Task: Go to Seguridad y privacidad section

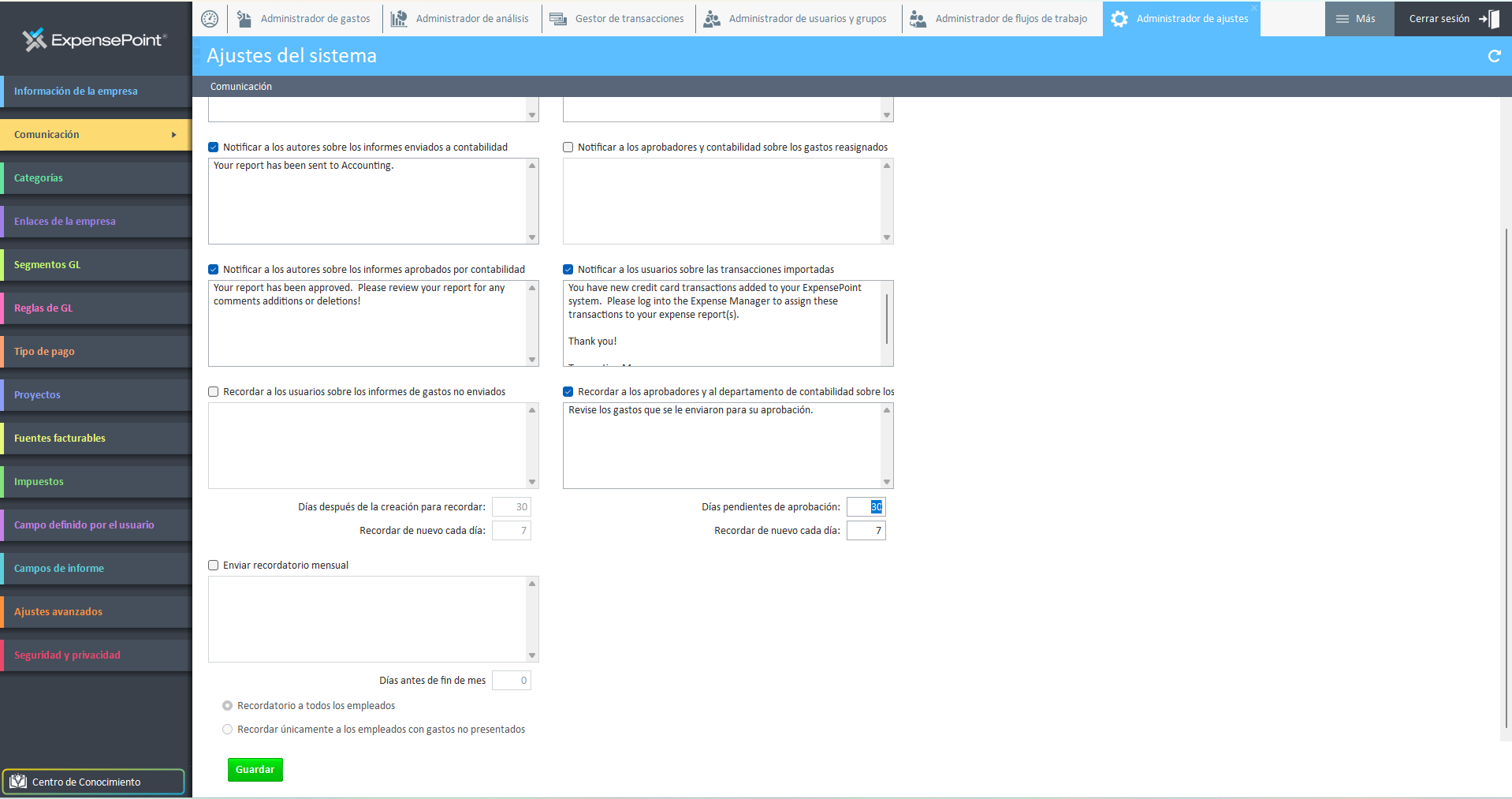Action: (x=67, y=655)
